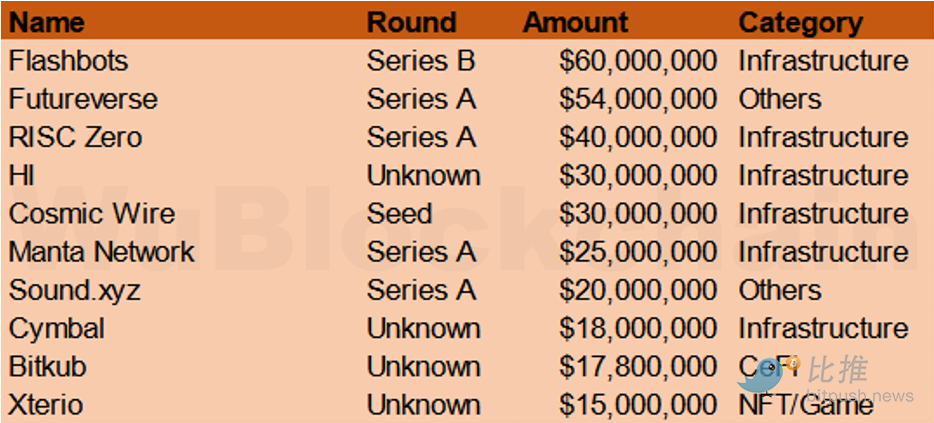
Task: Select the Category column header
Action: click(800, 22)
